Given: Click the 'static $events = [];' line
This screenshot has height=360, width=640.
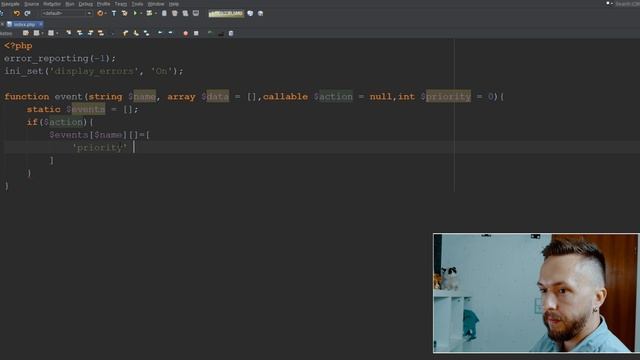Looking at the screenshot, I should pyautogui.click(x=82, y=109).
